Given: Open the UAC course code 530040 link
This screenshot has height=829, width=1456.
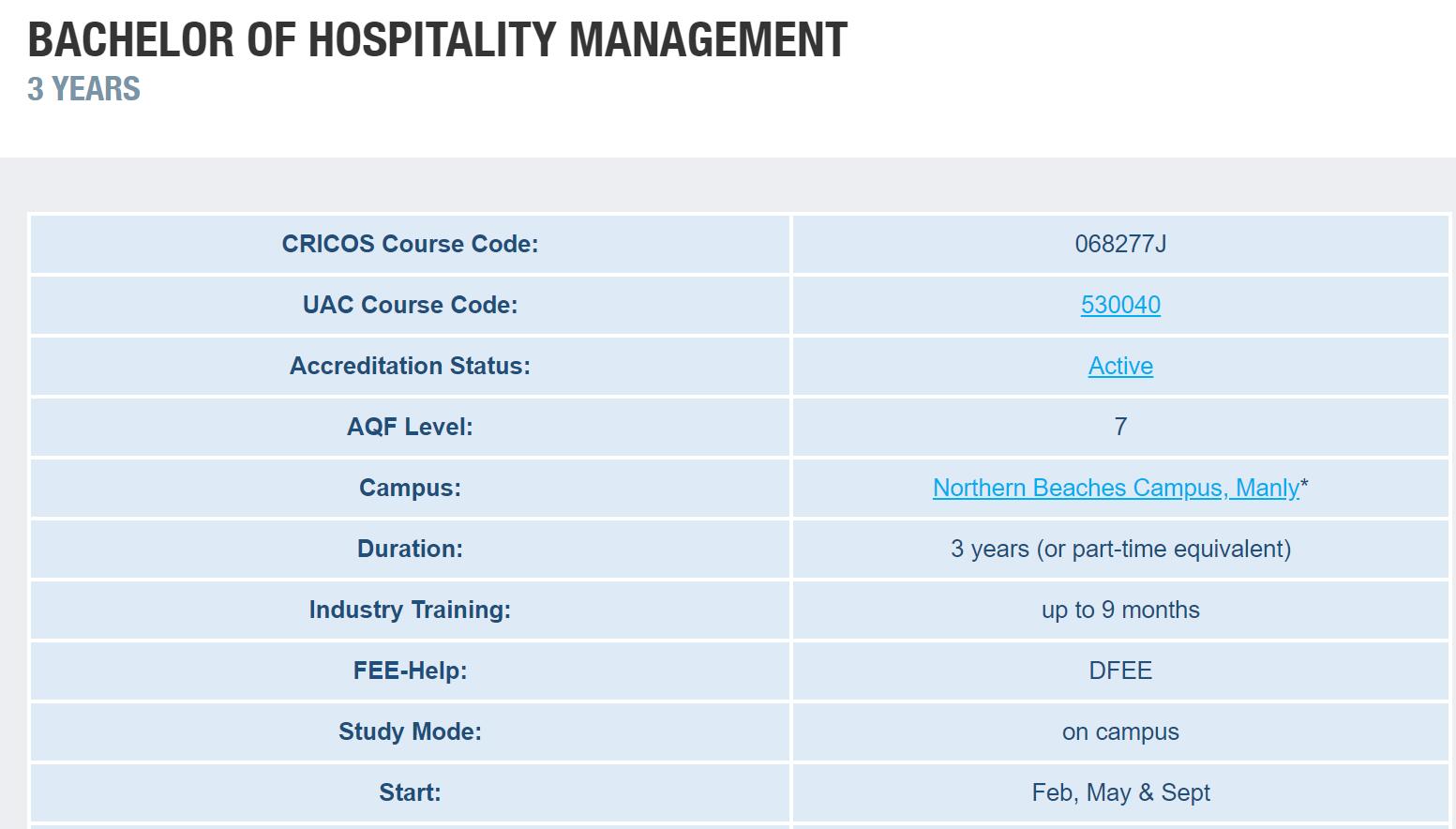Looking at the screenshot, I should coord(1119,305).
